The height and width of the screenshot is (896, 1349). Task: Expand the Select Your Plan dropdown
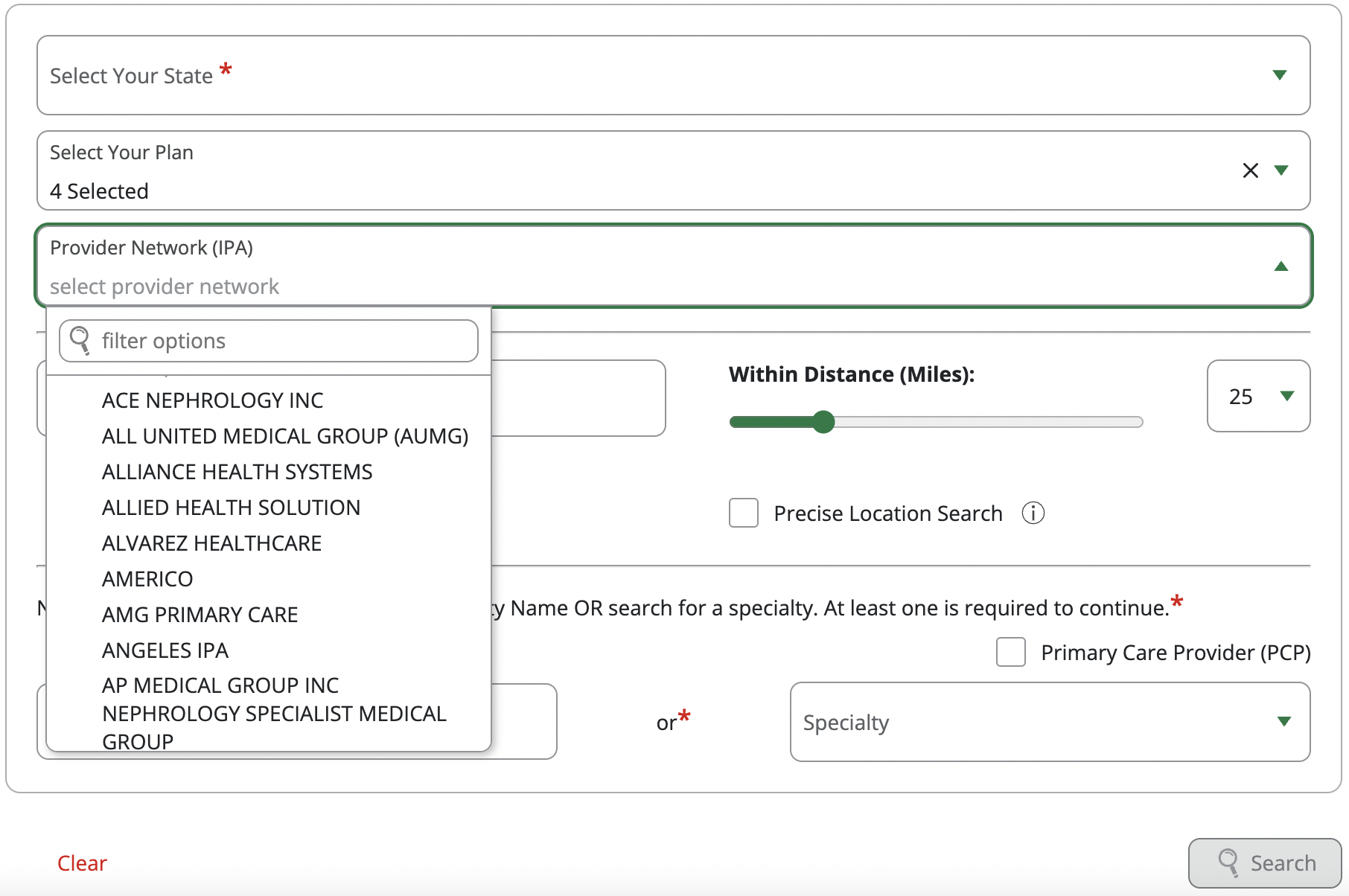[x=1281, y=170]
